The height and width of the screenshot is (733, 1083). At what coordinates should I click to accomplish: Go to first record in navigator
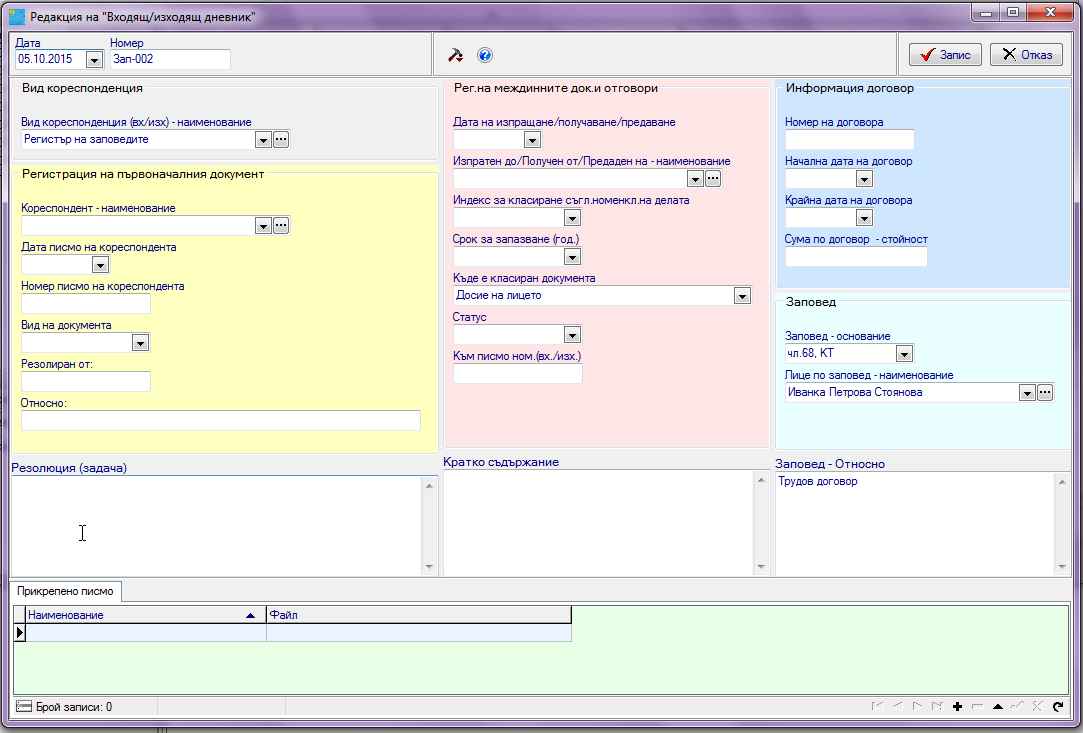click(877, 706)
